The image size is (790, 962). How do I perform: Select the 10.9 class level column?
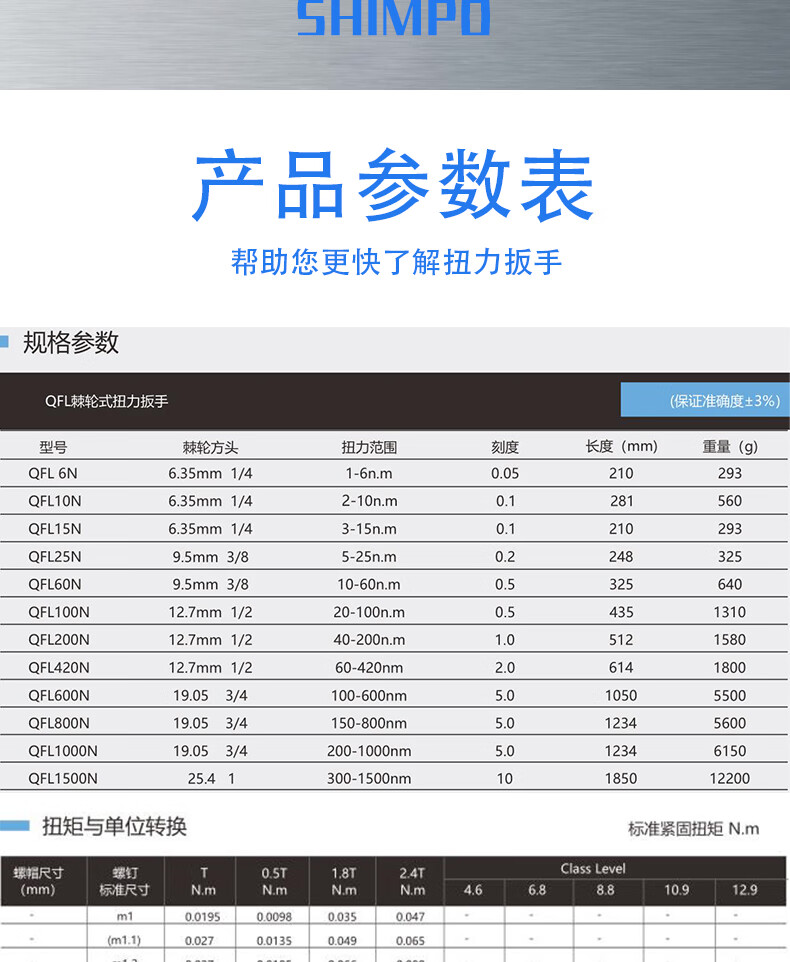pyautogui.click(x=677, y=890)
